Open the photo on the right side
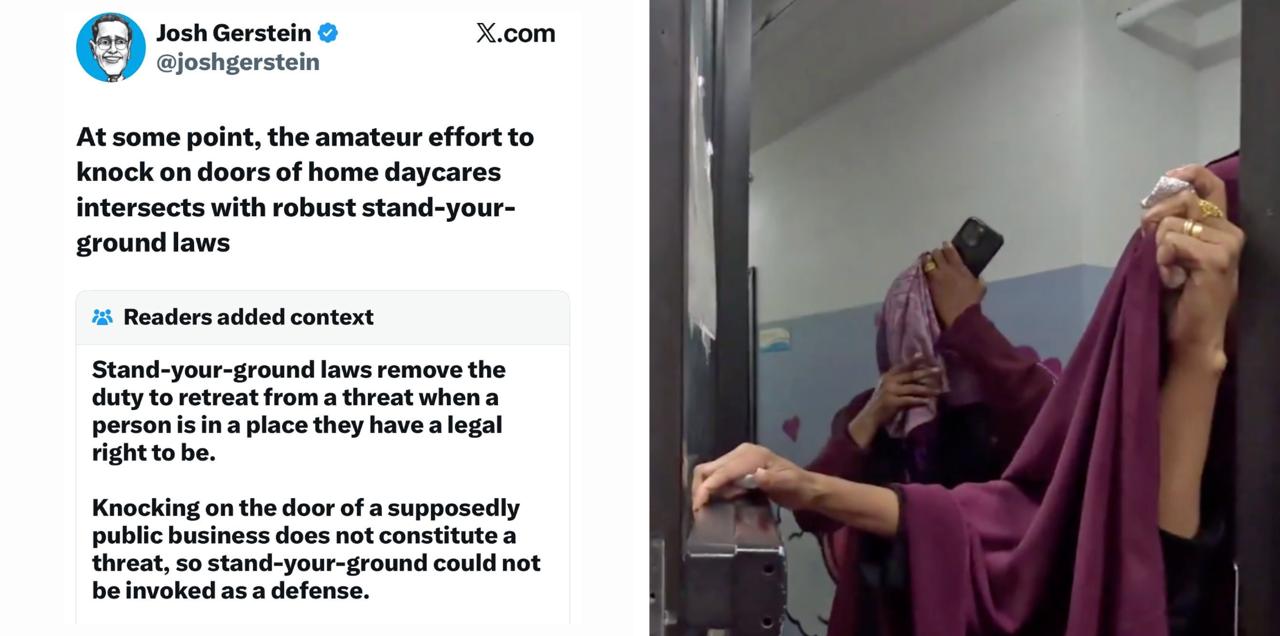 [x=965, y=318]
